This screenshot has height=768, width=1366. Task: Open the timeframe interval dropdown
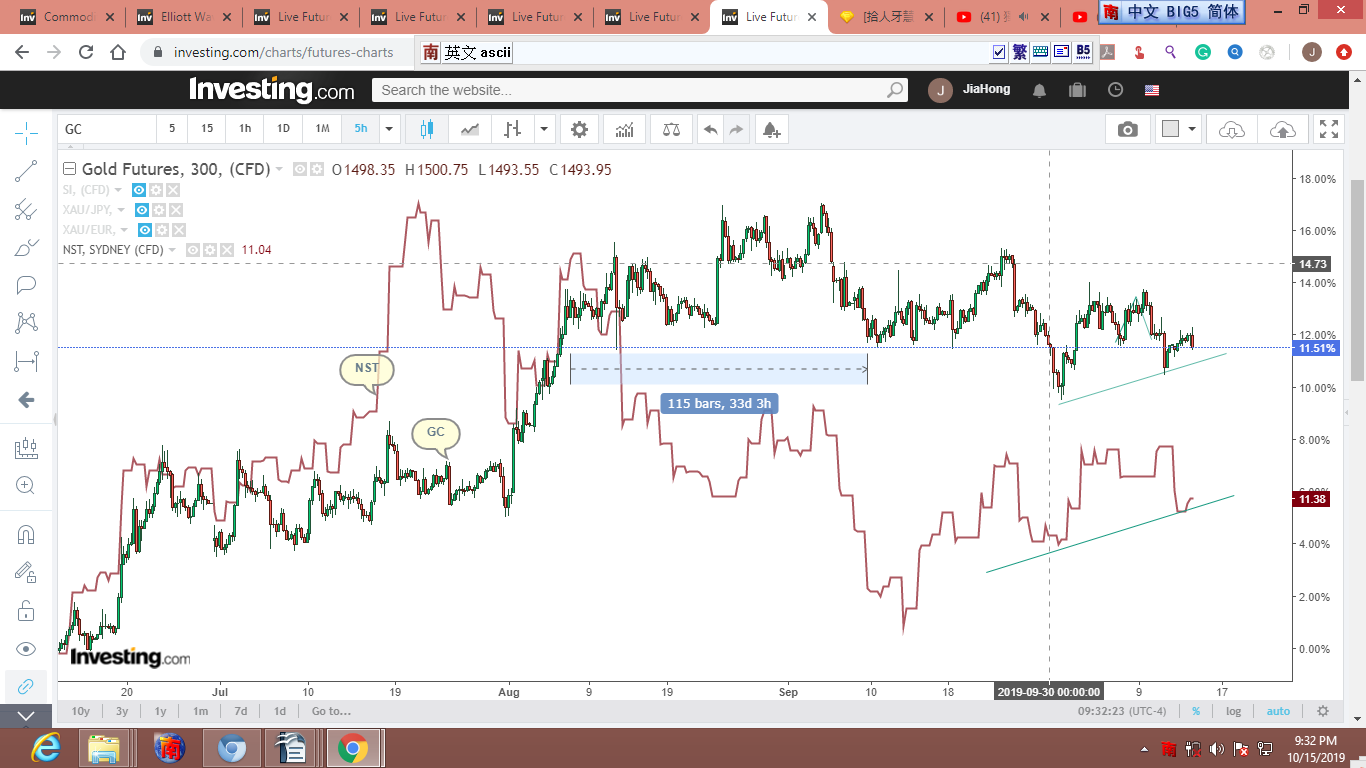point(390,129)
